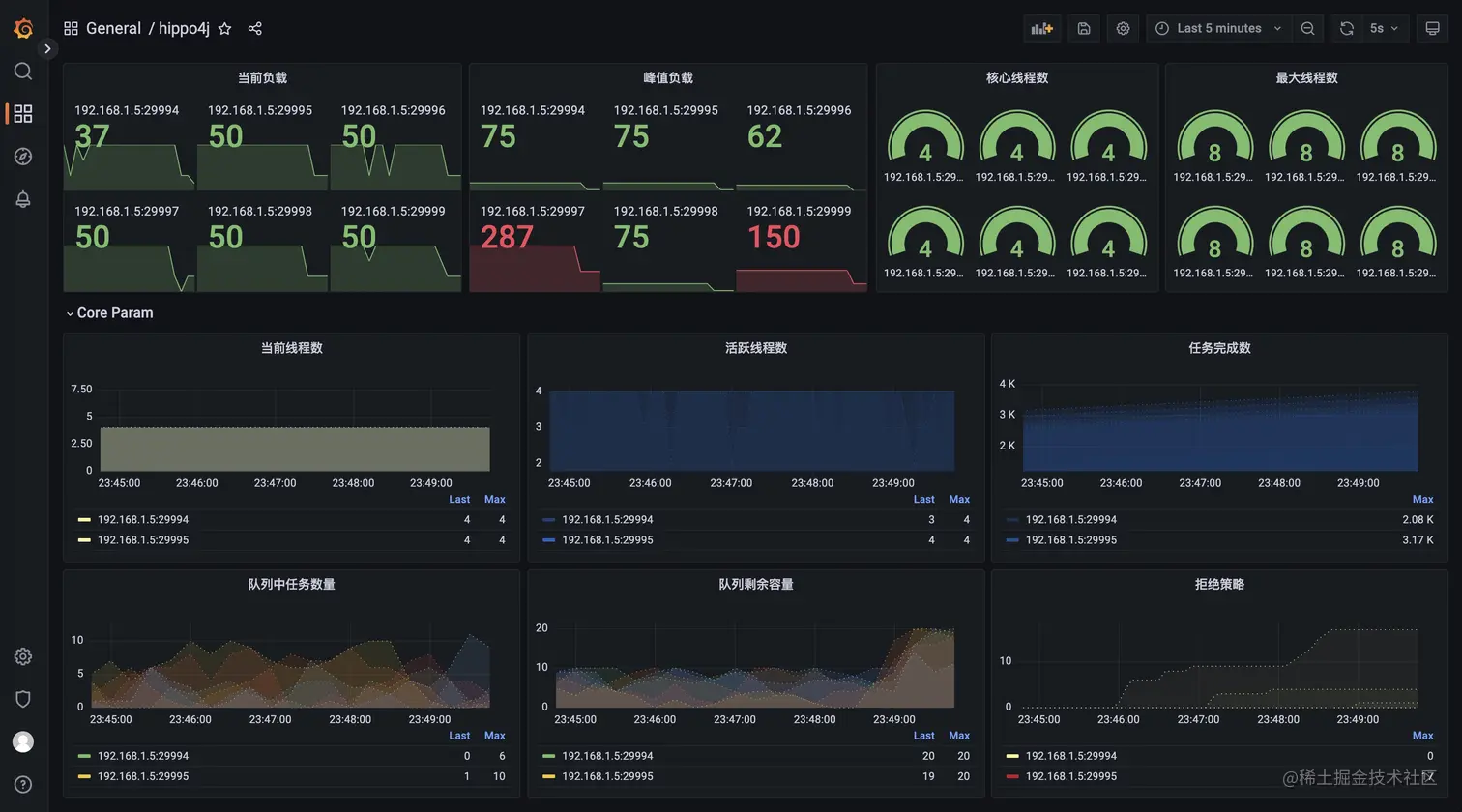This screenshot has height=812, width=1462.
Task: Share the dashboard via share icon
Action: 255,28
